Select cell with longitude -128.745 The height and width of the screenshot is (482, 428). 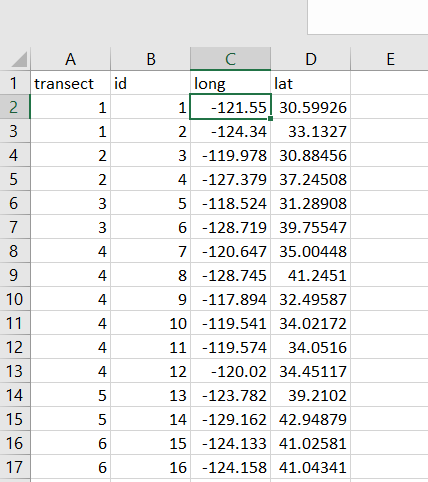(230, 275)
